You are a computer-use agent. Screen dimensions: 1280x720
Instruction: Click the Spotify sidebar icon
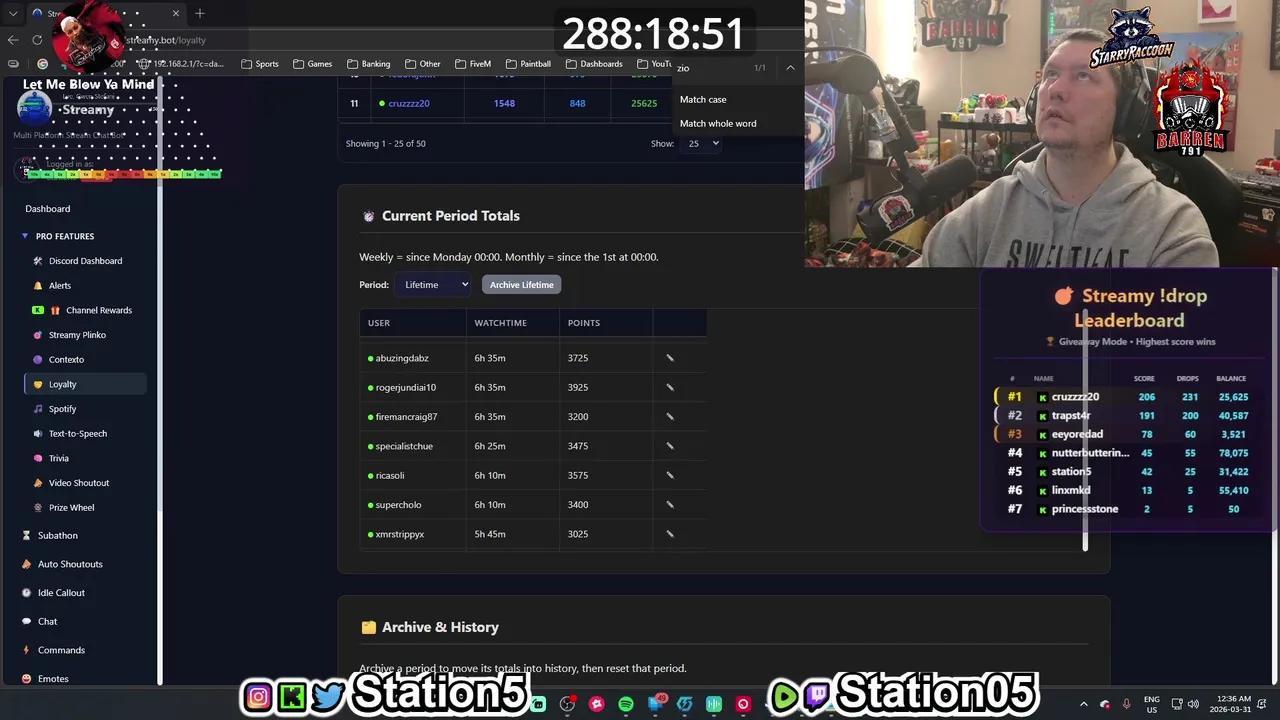(38, 409)
